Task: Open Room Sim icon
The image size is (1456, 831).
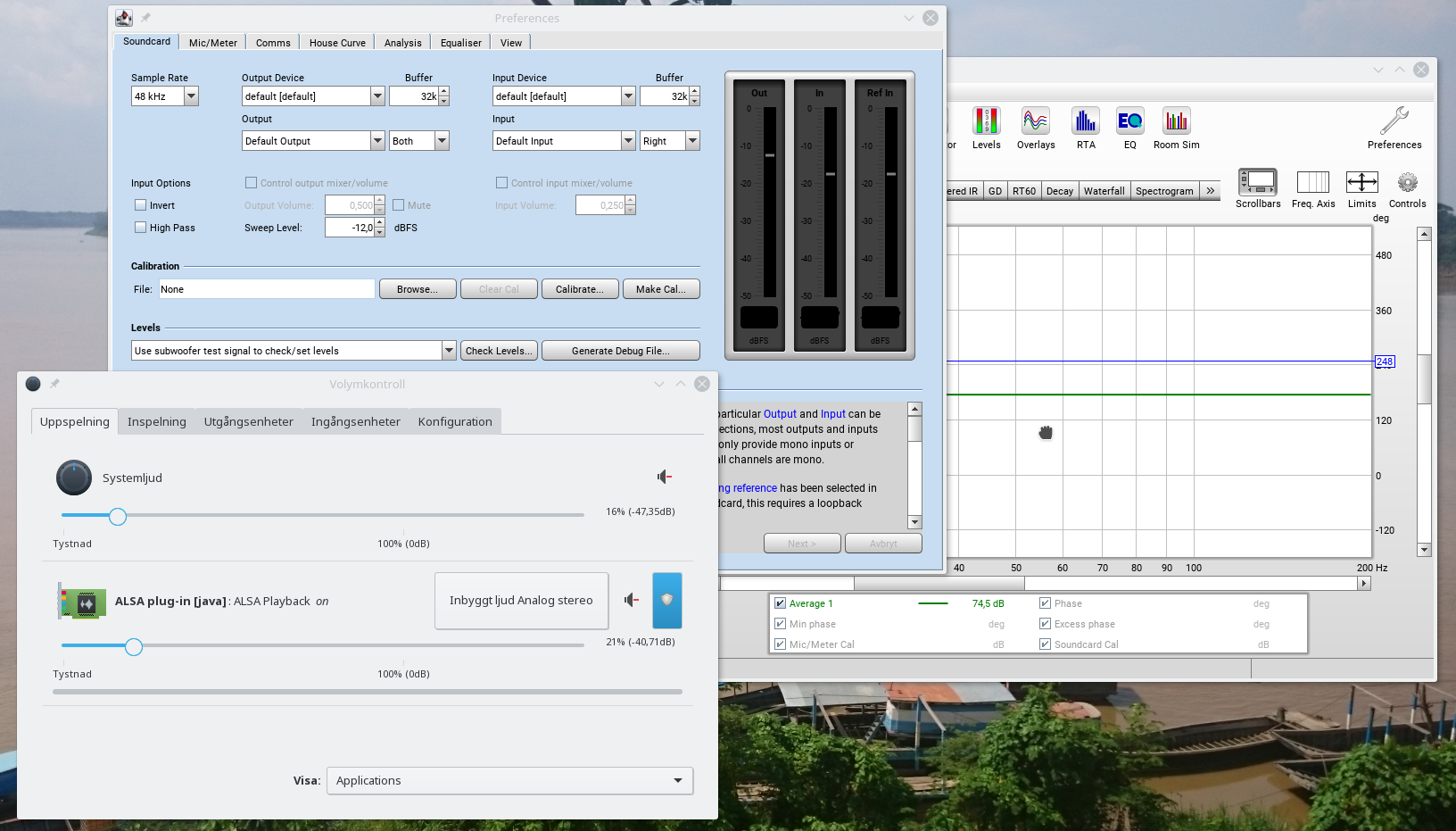Action: coord(1176,121)
